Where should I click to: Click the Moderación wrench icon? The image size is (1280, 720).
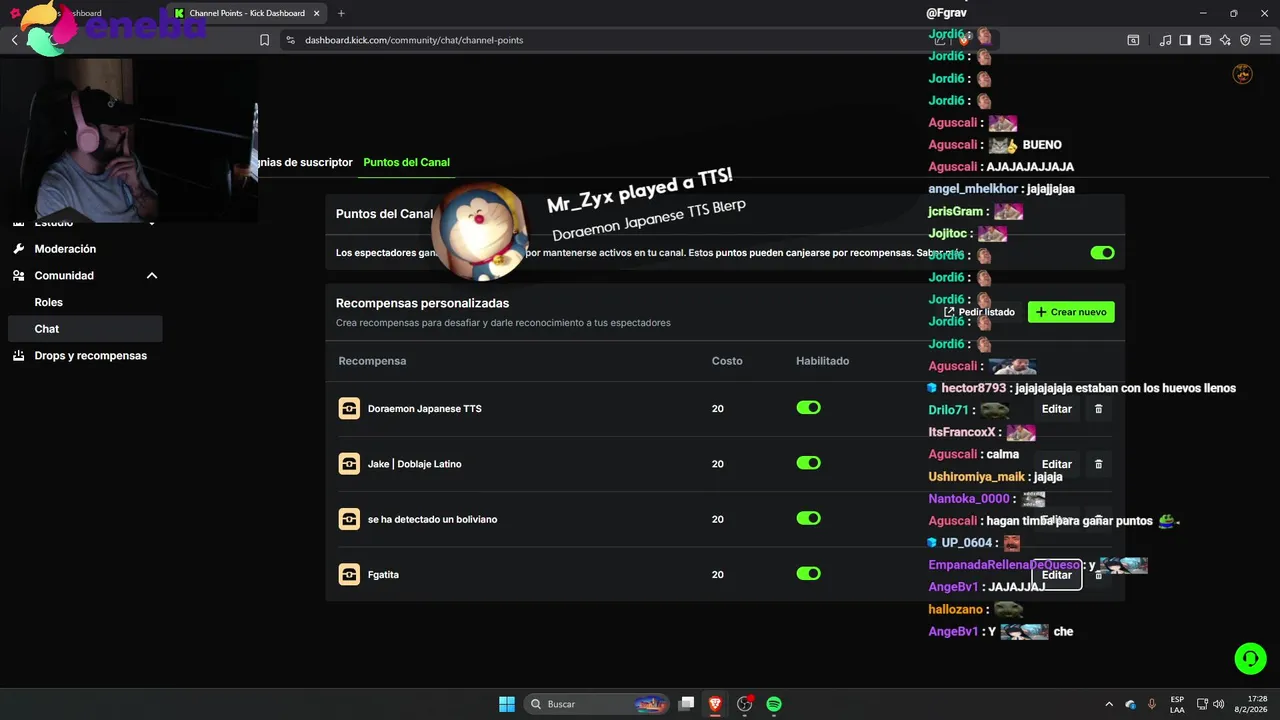[x=19, y=248]
